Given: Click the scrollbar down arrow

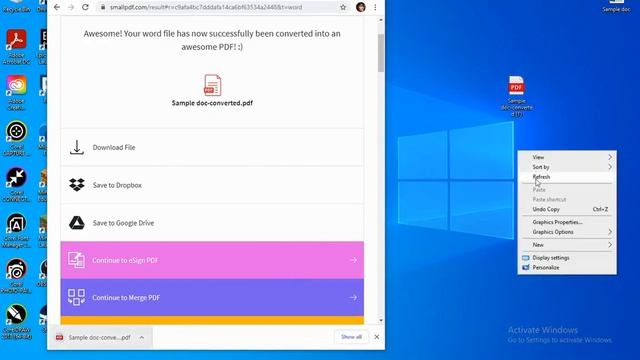Looking at the screenshot, I should click(x=381, y=321).
